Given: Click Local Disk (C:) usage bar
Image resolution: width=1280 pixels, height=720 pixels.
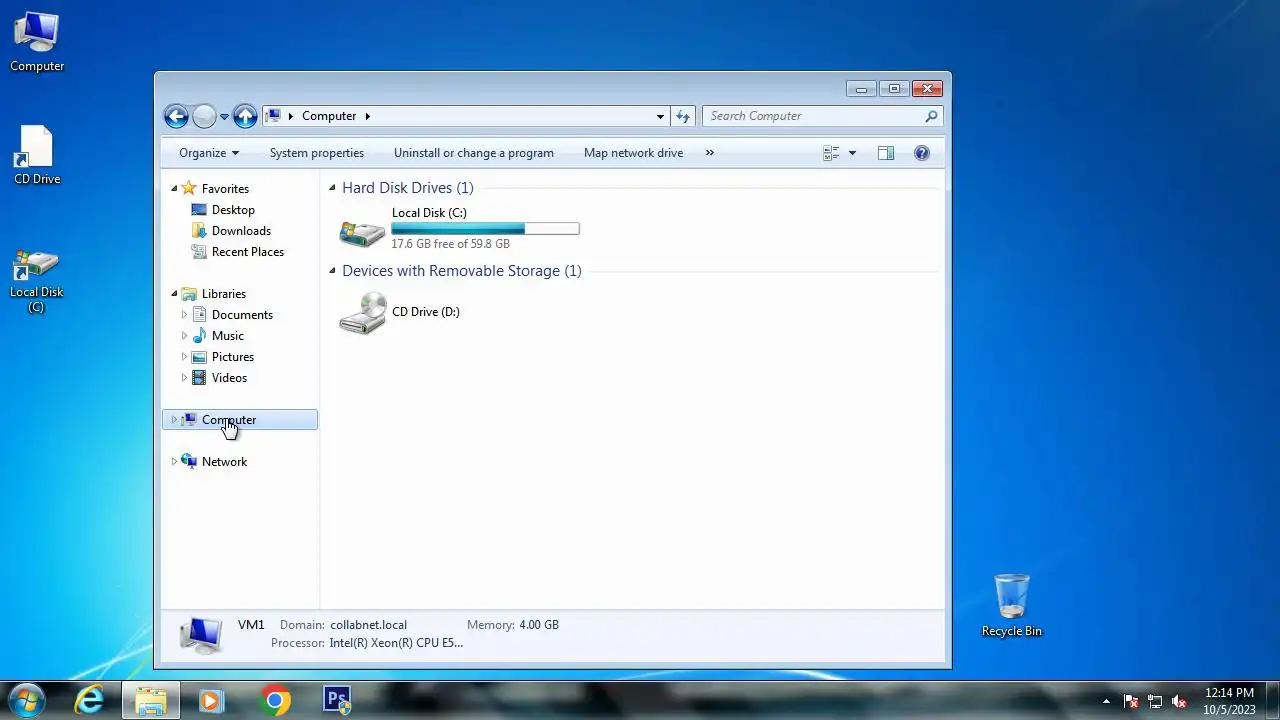Looking at the screenshot, I should (x=485, y=229).
